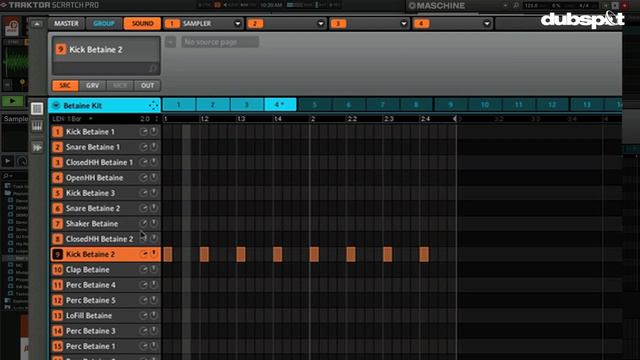
Task: Select sound slot number 1 orange pad
Action: [x=58, y=132]
